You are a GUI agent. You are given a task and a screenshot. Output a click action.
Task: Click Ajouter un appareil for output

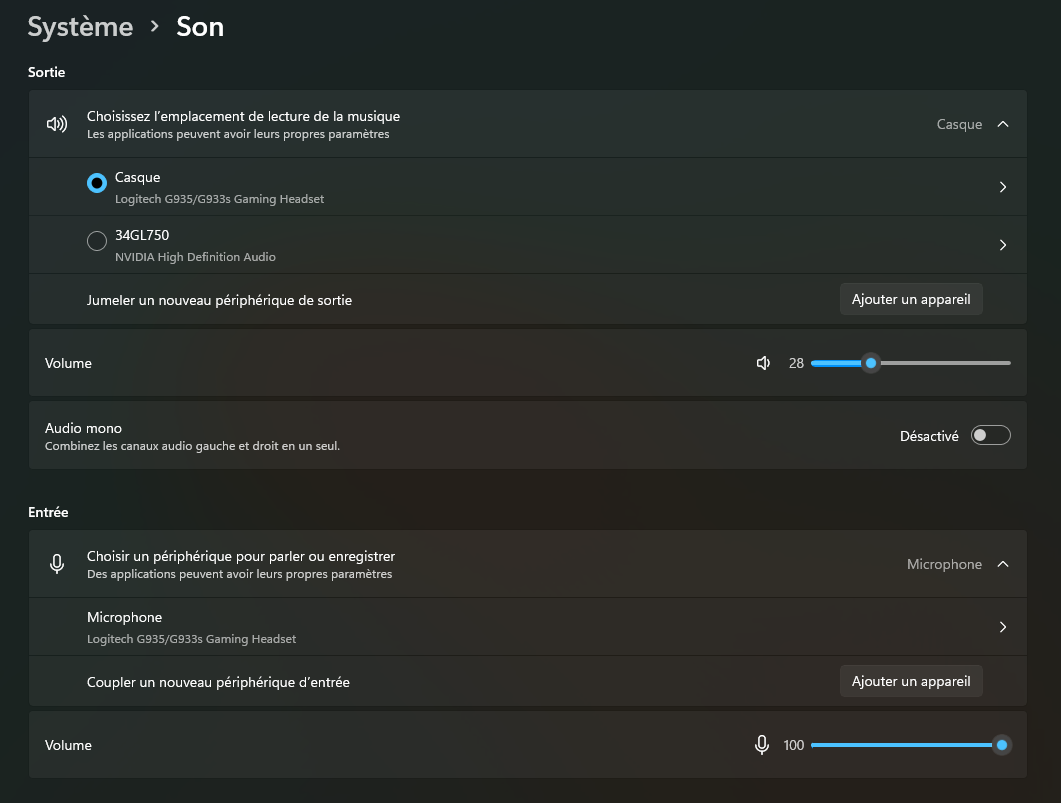(x=910, y=299)
